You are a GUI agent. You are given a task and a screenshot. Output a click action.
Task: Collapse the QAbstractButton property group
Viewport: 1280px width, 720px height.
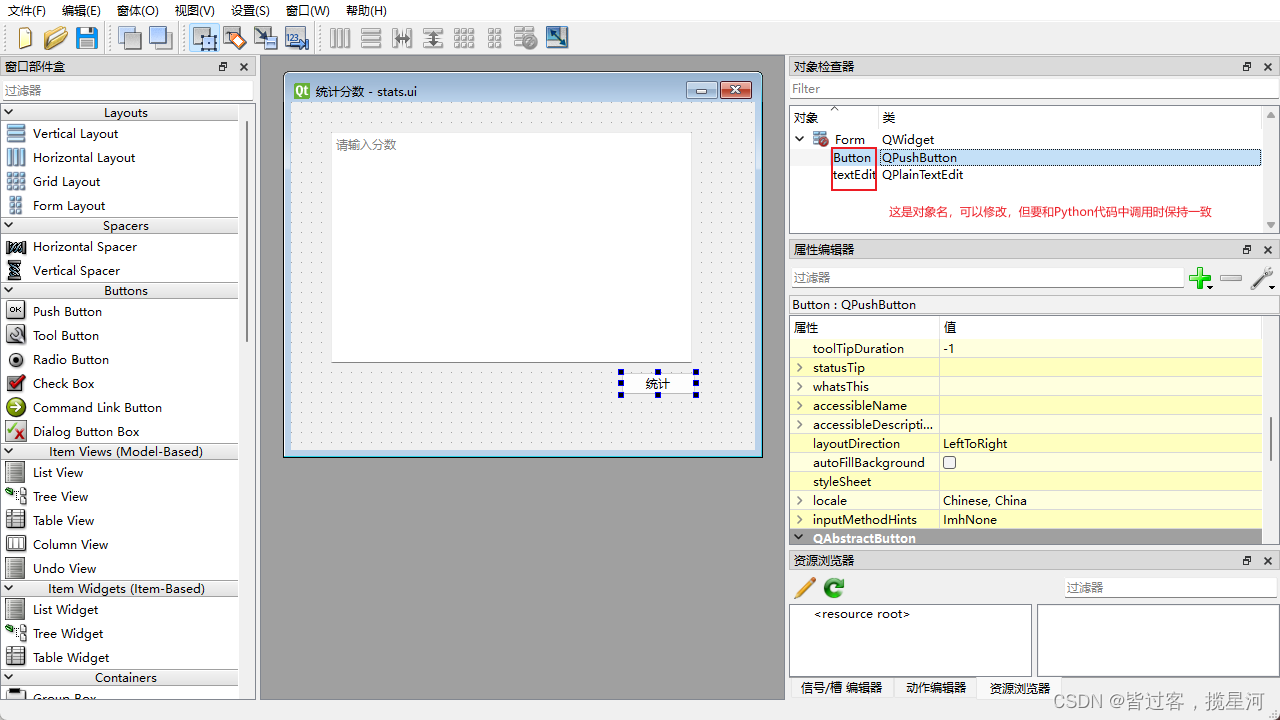799,538
